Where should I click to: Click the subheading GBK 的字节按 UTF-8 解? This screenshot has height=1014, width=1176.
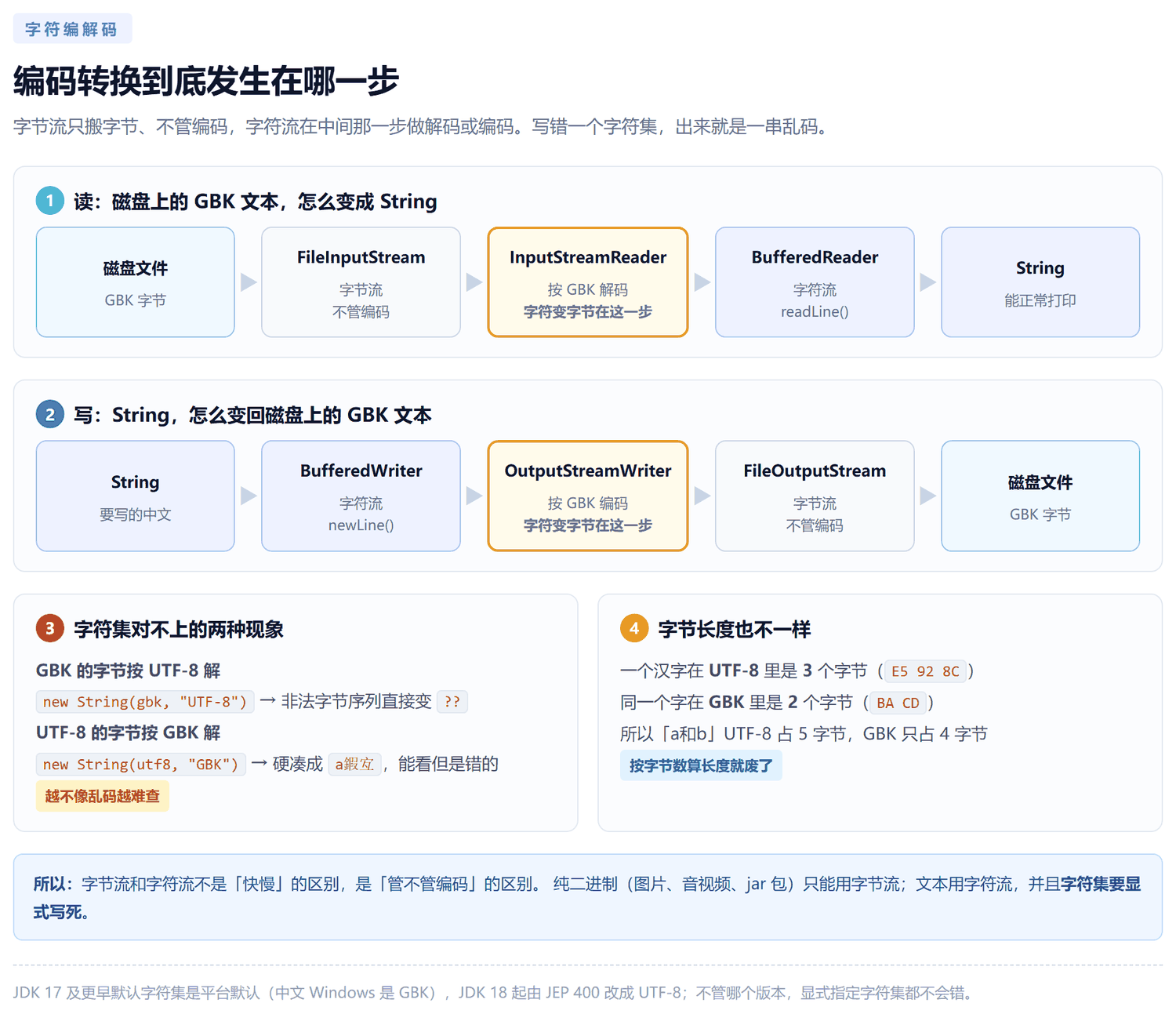point(129,671)
